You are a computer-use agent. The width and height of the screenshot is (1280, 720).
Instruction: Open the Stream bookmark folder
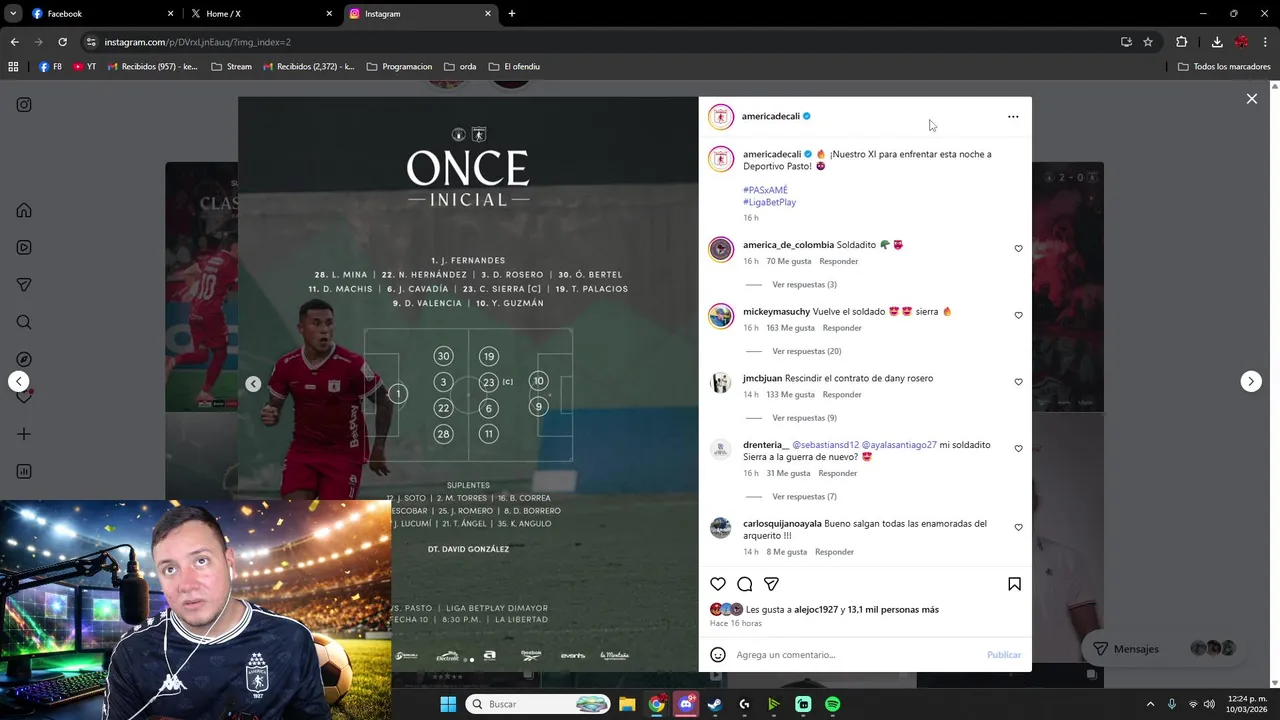tap(231, 67)
